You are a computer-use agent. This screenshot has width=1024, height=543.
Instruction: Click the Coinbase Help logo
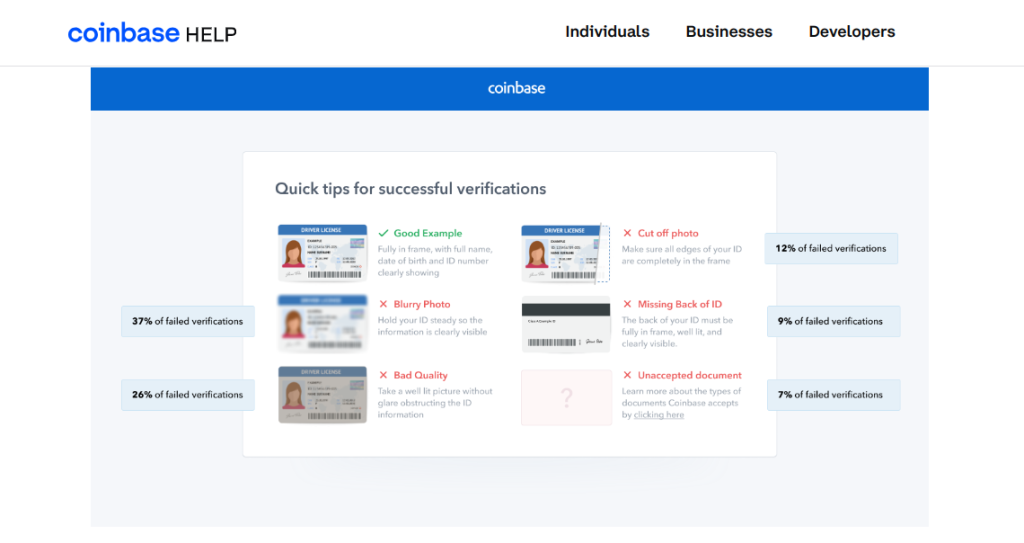click(152, 33)
